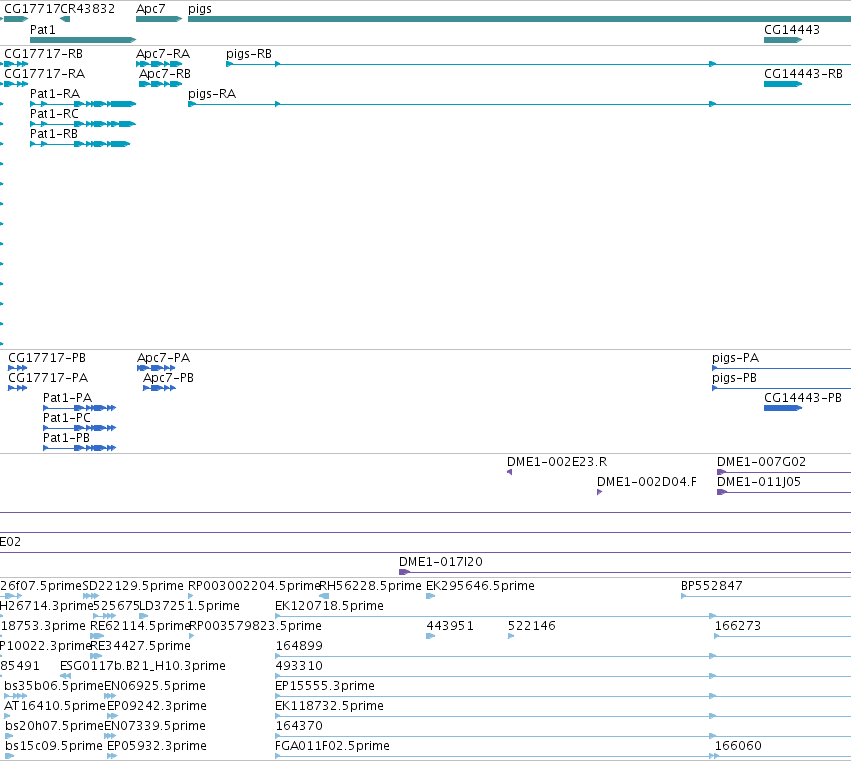Select the CG17717-PA coding sequence
851x761 pixels.
(17, 388)
